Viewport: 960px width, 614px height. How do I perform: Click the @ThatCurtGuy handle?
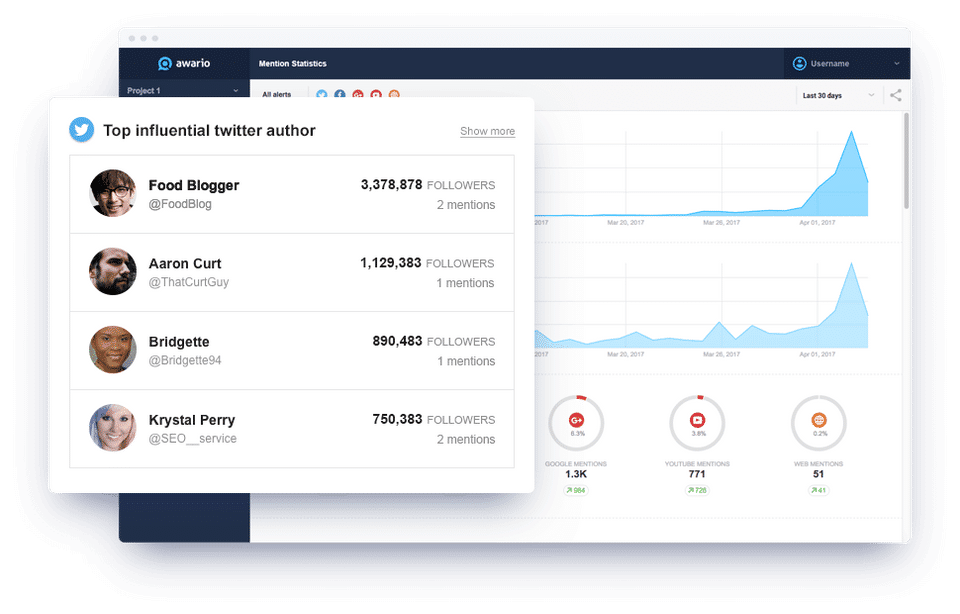[x=189, y=282]
